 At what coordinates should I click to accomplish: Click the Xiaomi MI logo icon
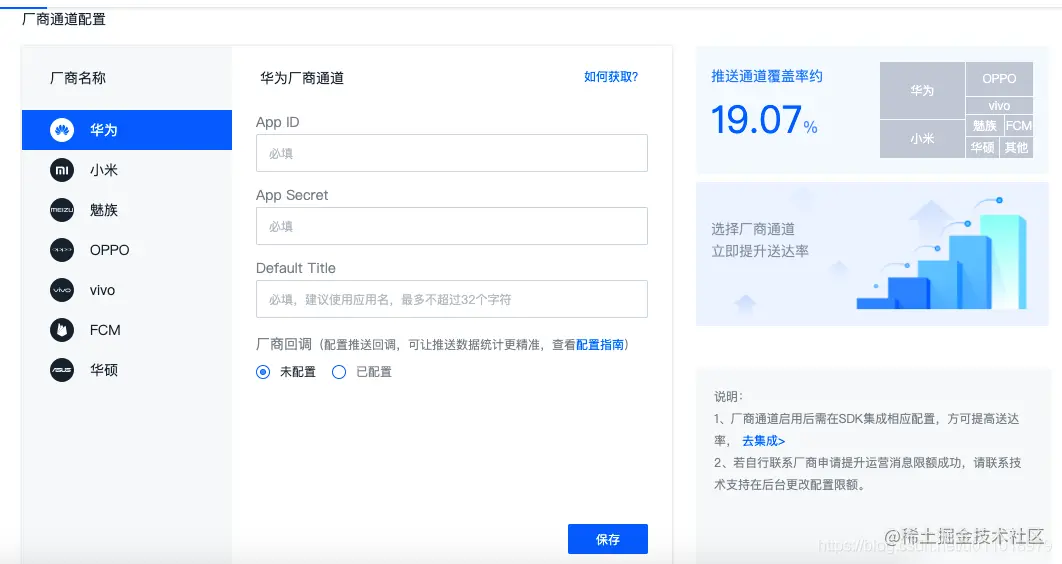[62, 170]
